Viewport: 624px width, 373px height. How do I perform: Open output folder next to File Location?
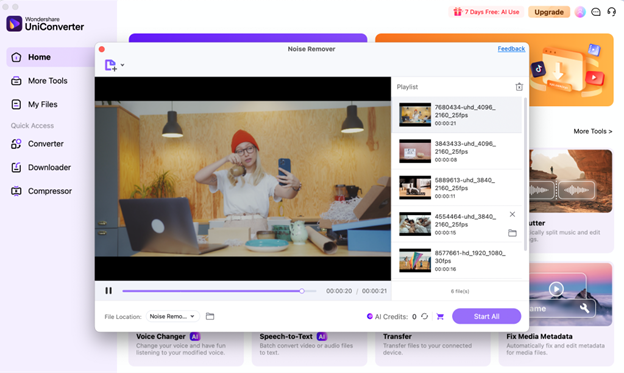click(x=210, y=316)
